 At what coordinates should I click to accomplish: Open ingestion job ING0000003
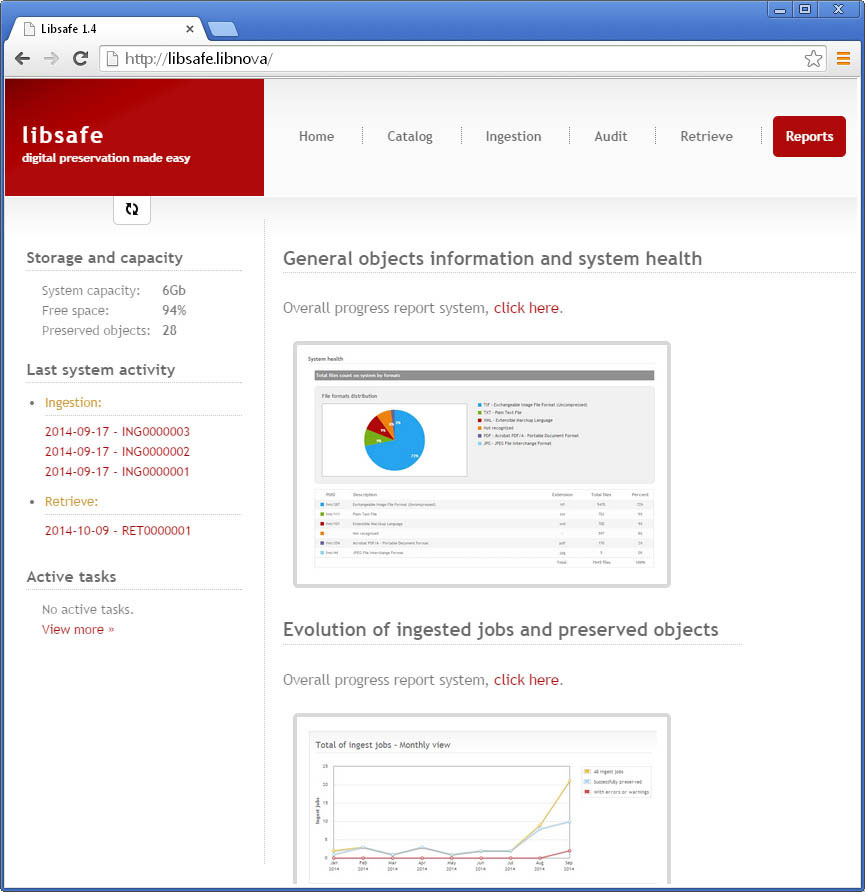coord(117,432)
